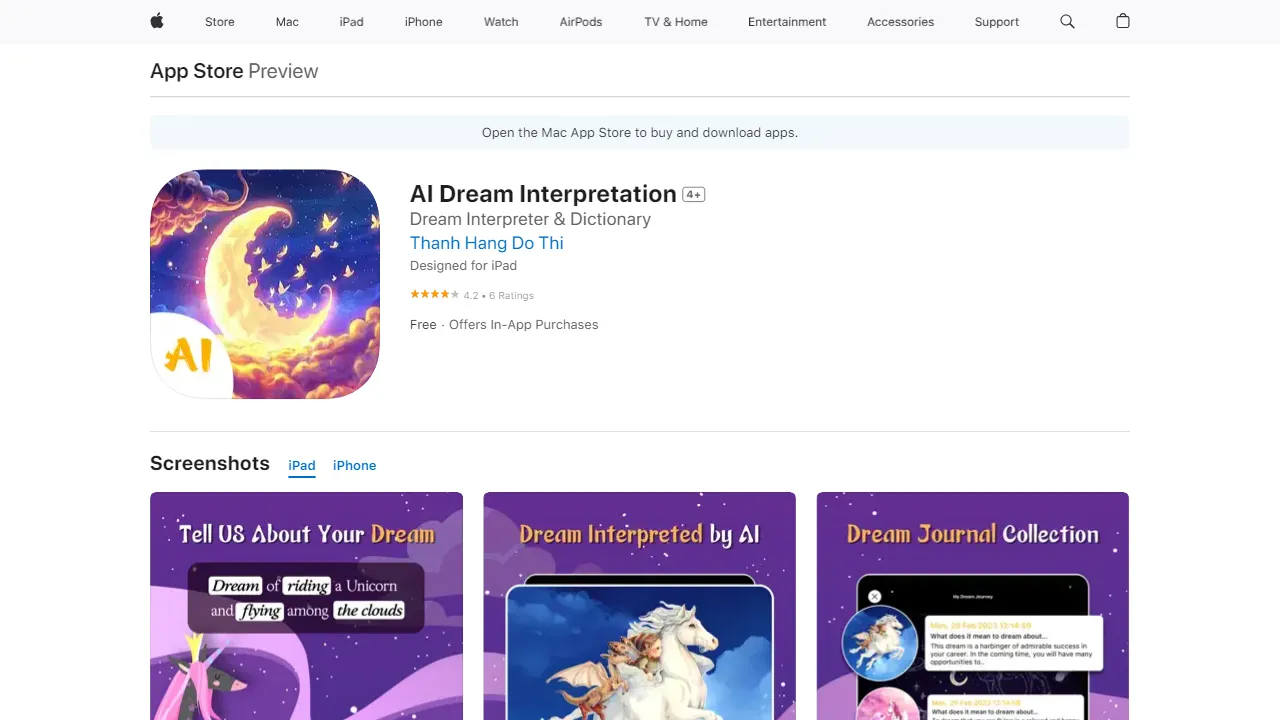
Task: Open the AirPods menu
Action: [x=581, y=22]
